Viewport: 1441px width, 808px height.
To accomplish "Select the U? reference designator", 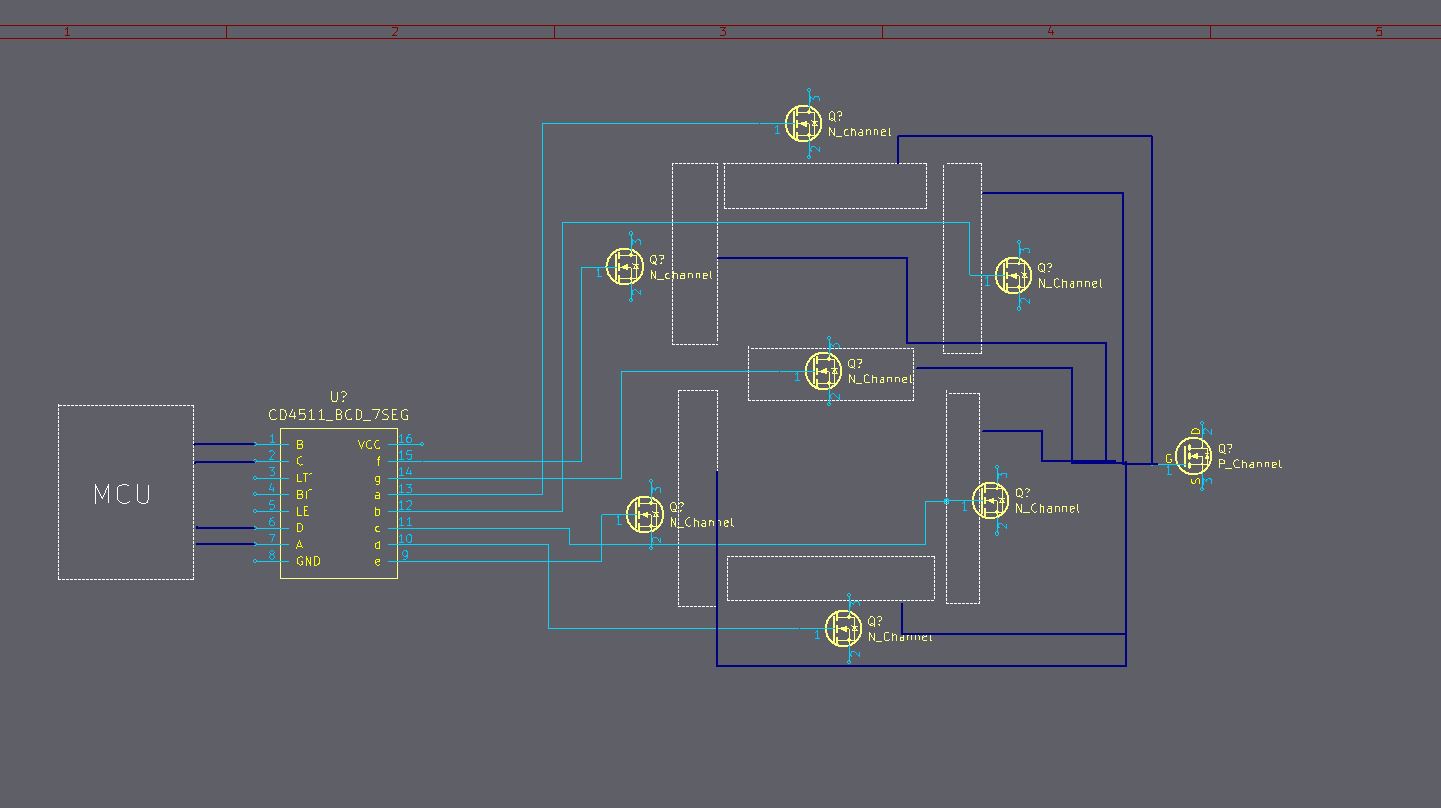I will [339, 398].
